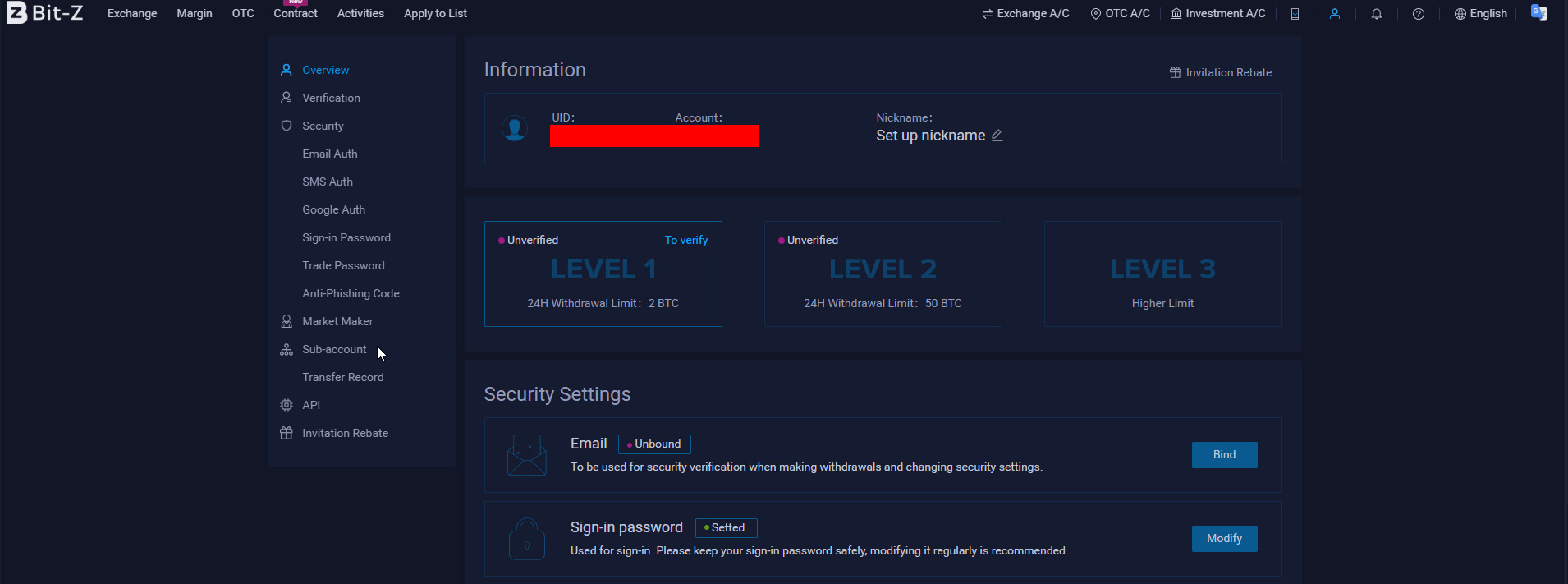Click Bind button for Email

(1225, 455)
